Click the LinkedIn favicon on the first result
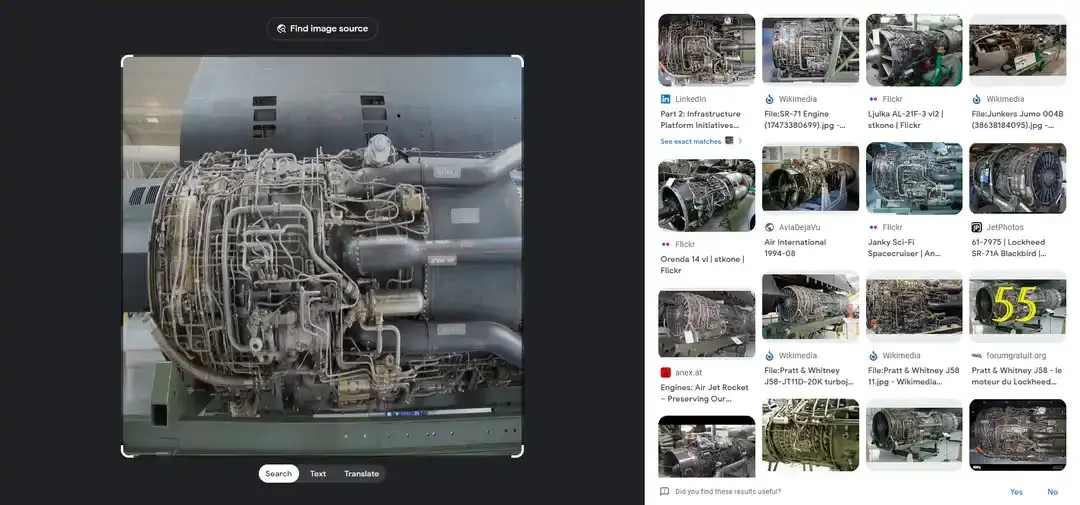This screenshot has height=505, width=1080. tap(665, 99)
